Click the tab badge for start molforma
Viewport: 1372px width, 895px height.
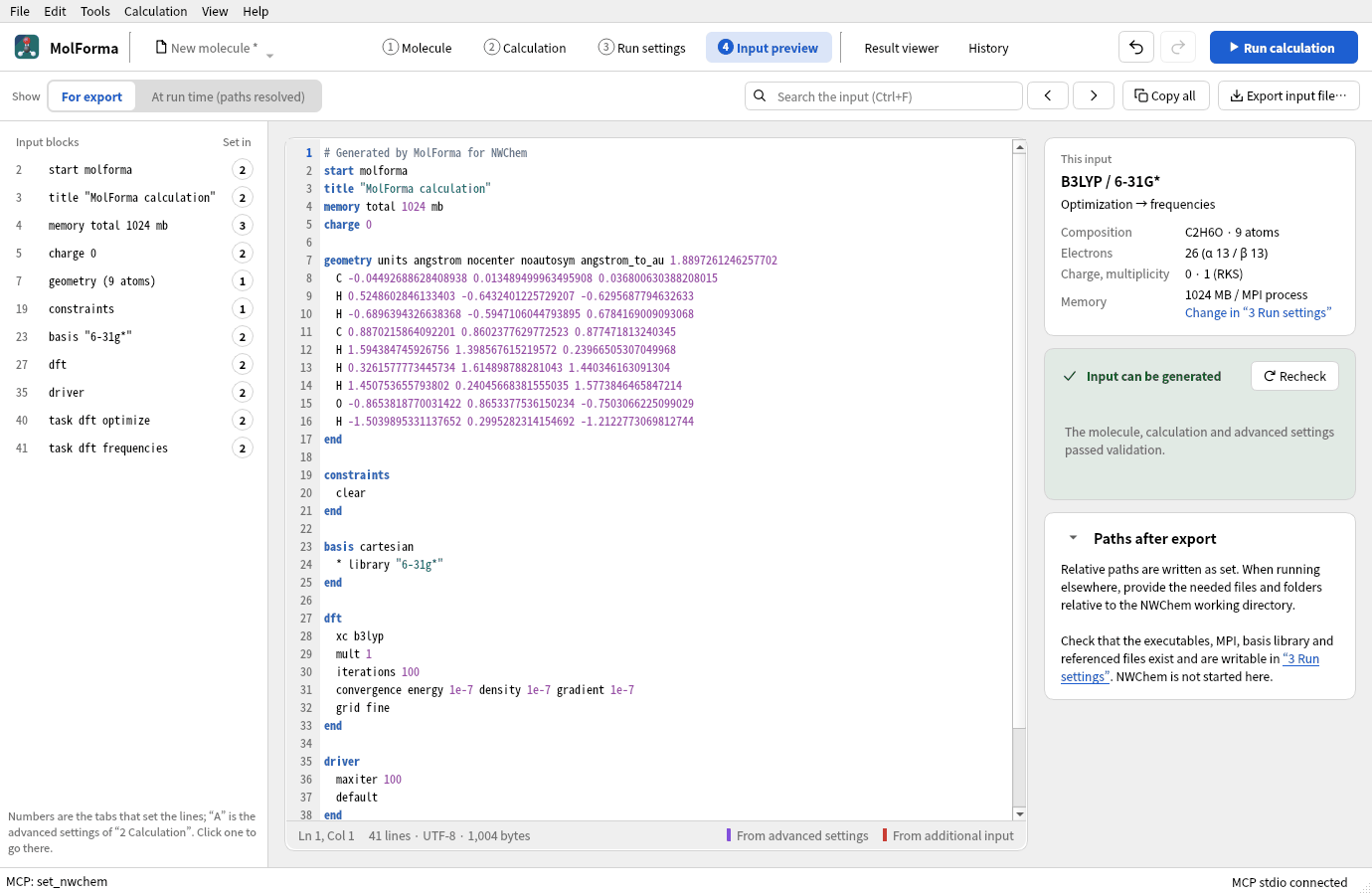(x=242, y=170)
